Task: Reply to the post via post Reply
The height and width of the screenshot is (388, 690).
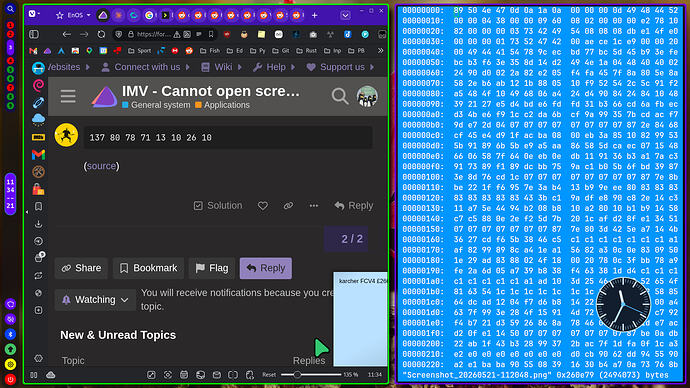Action: pos(353,206)
